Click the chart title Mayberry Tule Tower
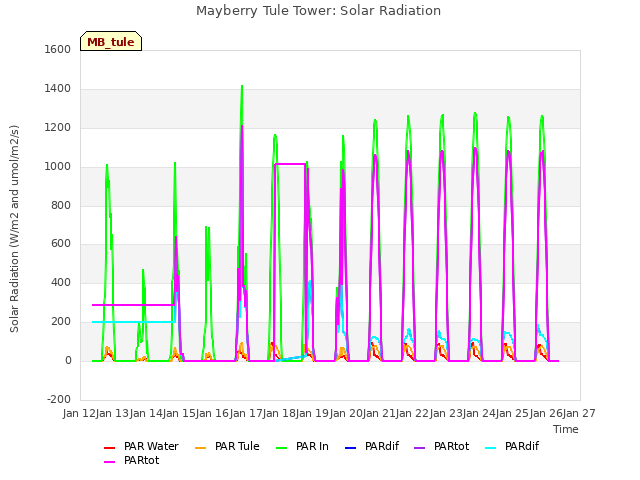Screen dimensions: 640x480 point(318,11)
